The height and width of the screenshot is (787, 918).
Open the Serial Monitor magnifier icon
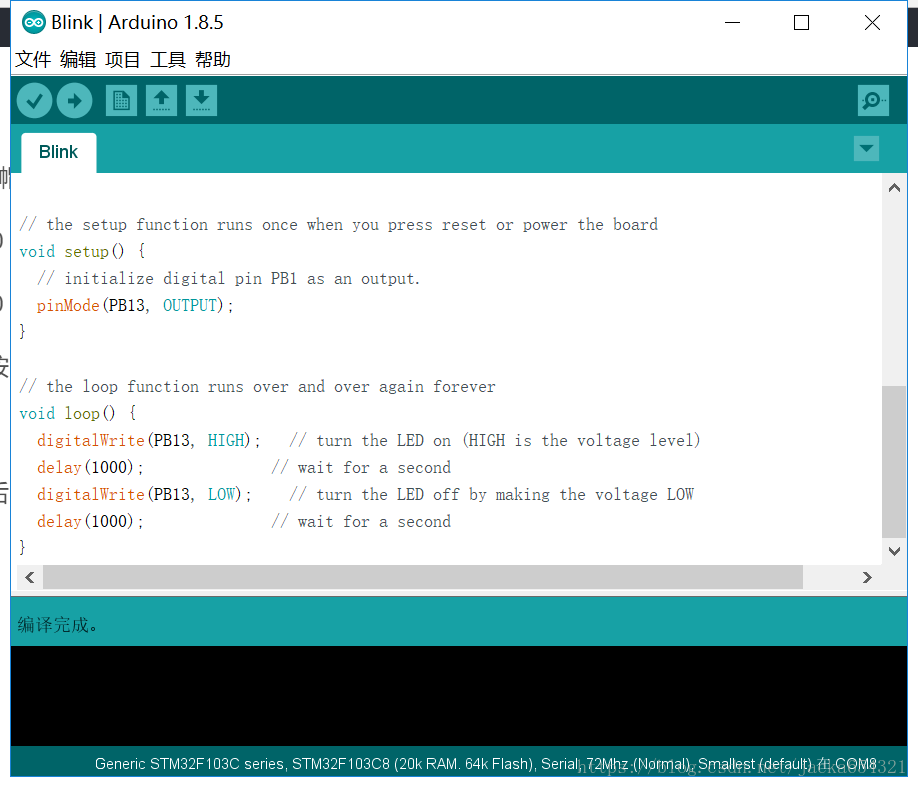click(873, 101)
